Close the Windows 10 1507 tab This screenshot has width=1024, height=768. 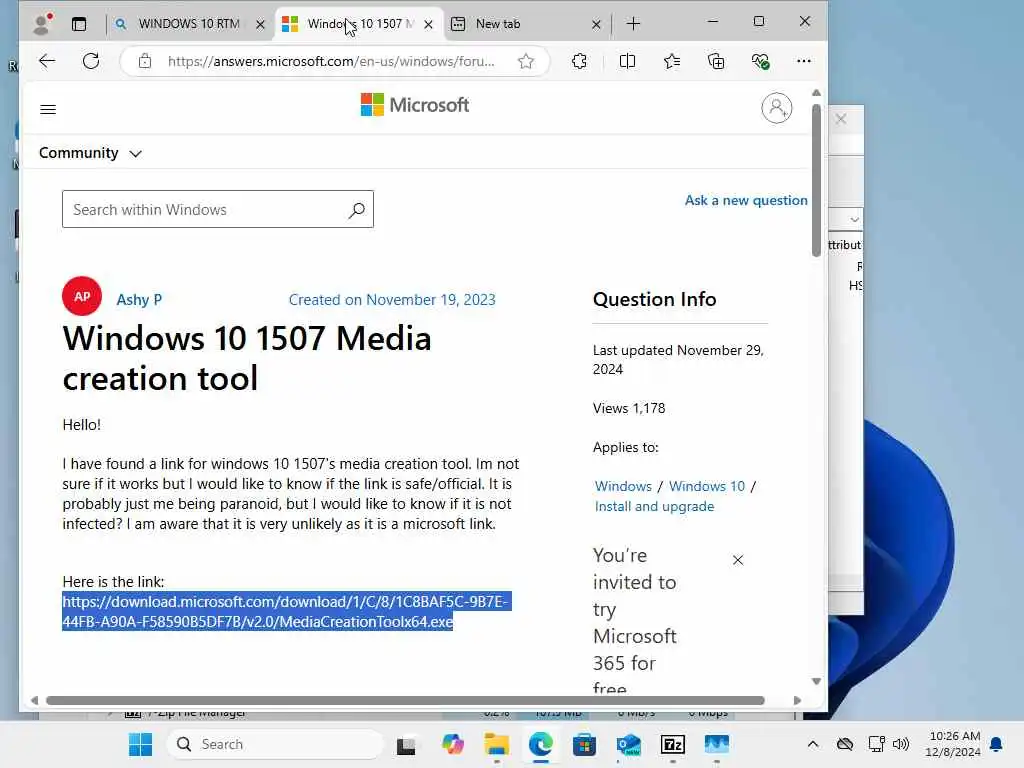coord(428,25)
